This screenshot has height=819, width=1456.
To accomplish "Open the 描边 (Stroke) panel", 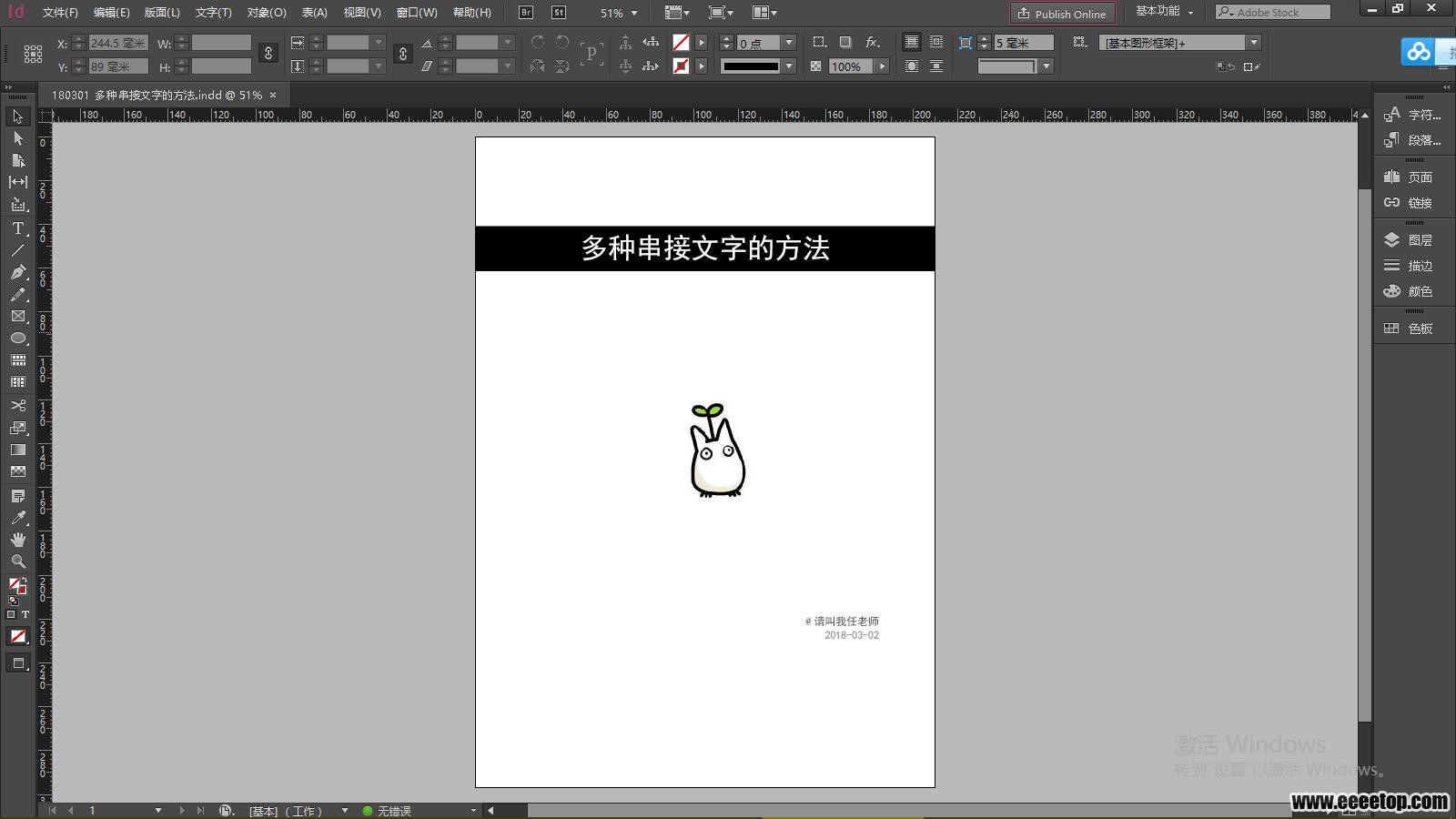I will coord(1409,266).
